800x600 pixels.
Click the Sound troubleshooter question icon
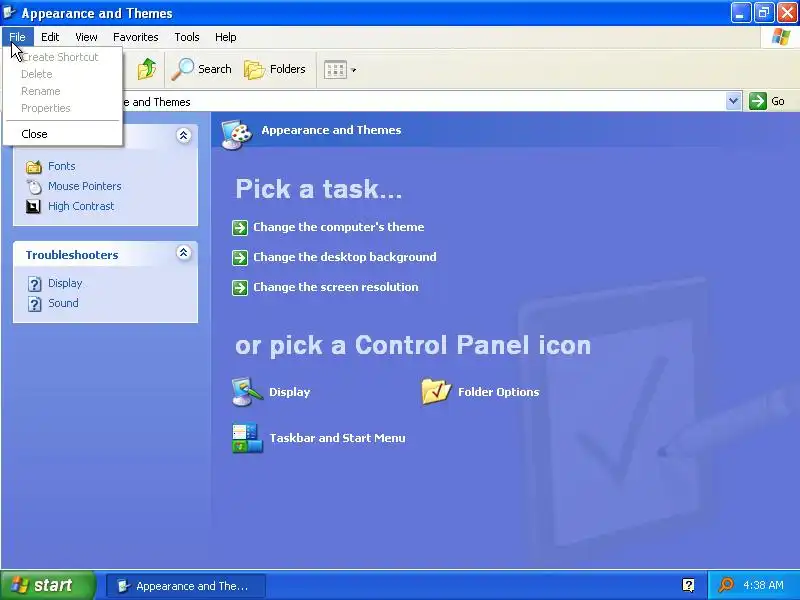pos(34,304)
